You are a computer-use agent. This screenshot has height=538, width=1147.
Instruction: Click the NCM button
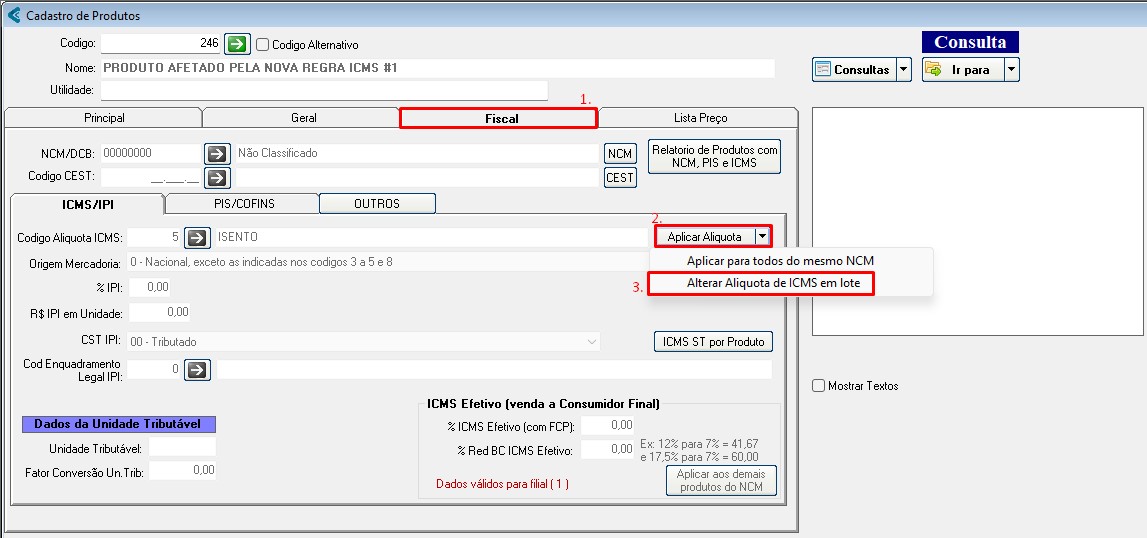[x=620, y=154]
